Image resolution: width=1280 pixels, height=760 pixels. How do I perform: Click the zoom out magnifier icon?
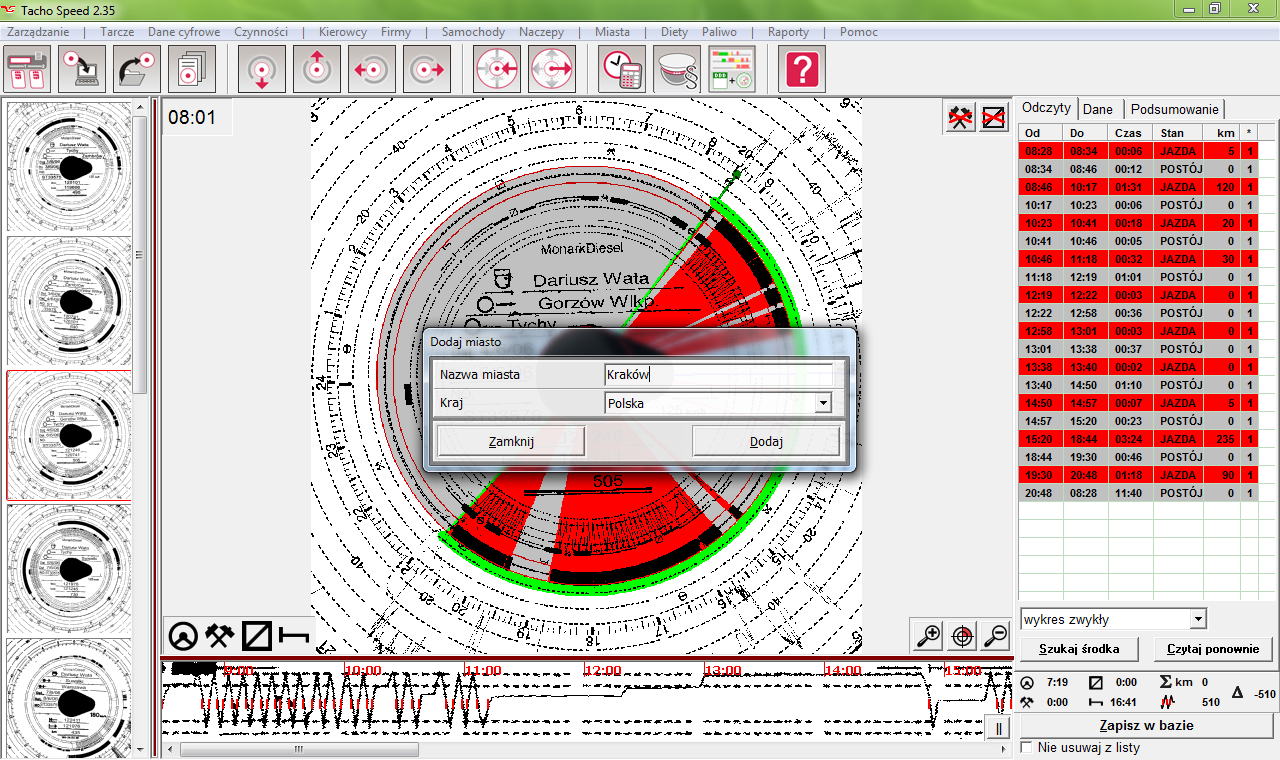pos(995,635)
